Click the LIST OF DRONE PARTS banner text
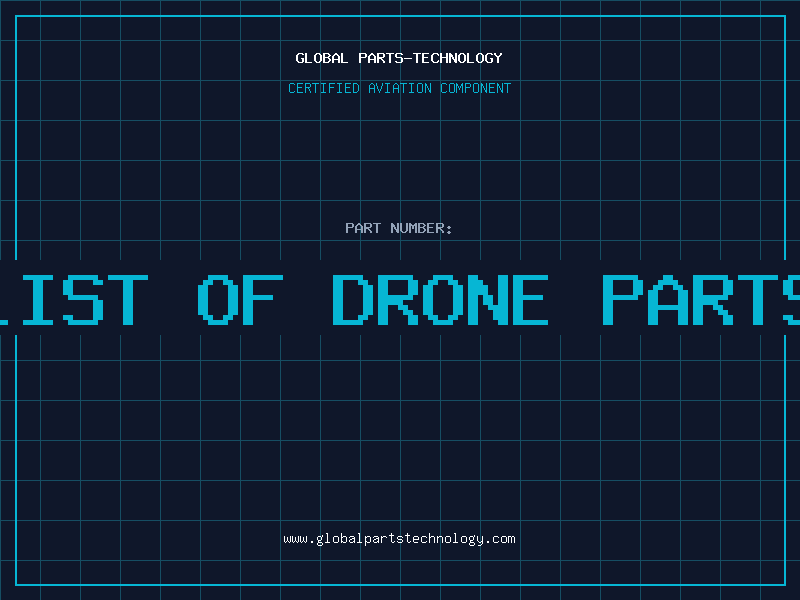This screenshot has height=600, width=800. [x=400, y=299]
